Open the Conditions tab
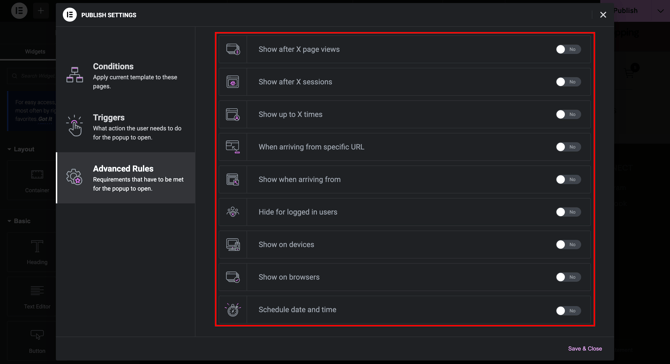Viewport: 670px width, 364px height. pos(126,76)
